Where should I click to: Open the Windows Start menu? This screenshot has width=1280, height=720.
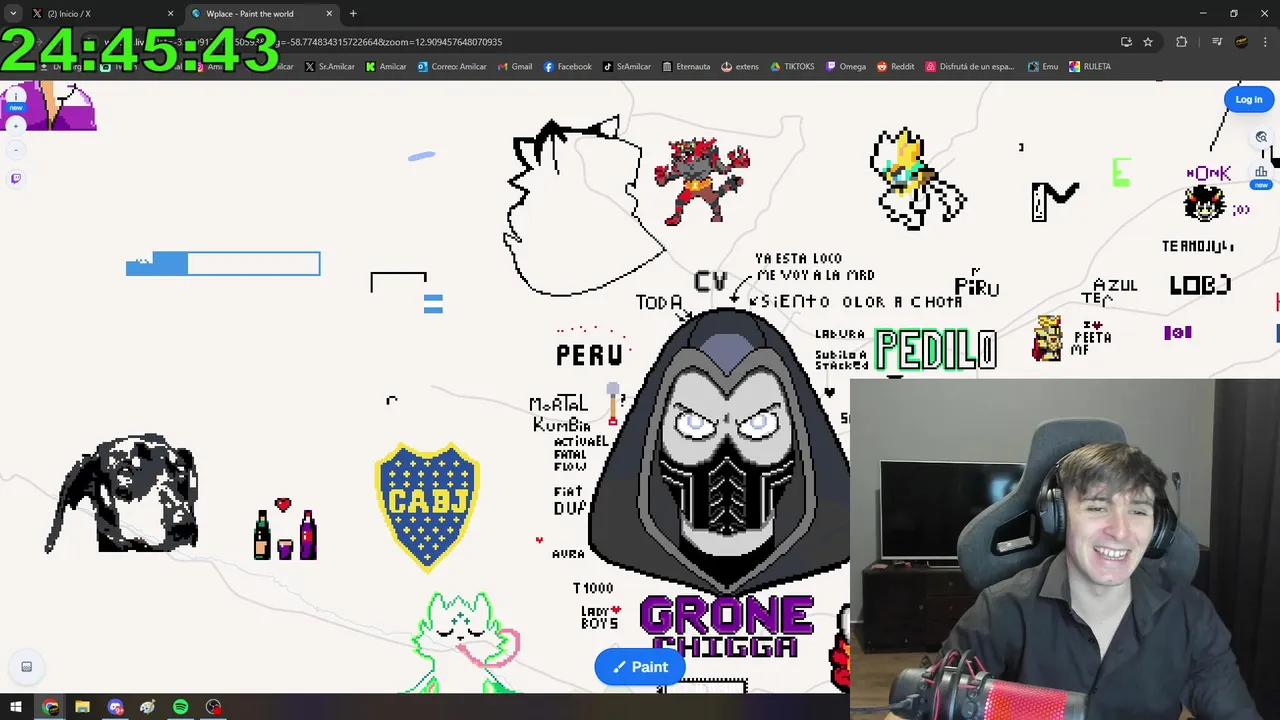coord(16,707)
